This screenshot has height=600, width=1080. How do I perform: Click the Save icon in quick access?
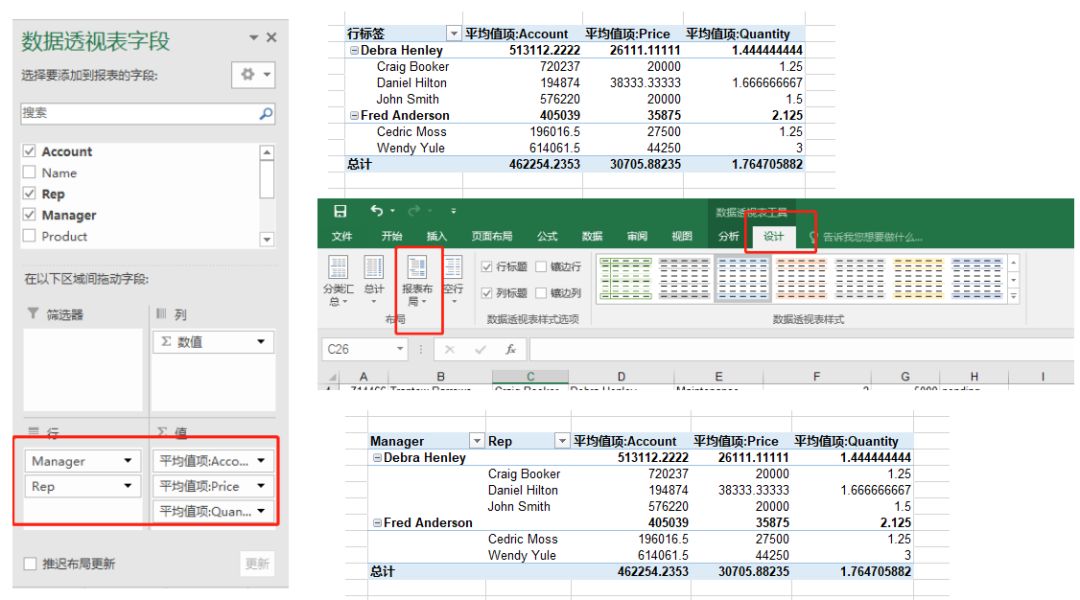[x=340, y=211]
